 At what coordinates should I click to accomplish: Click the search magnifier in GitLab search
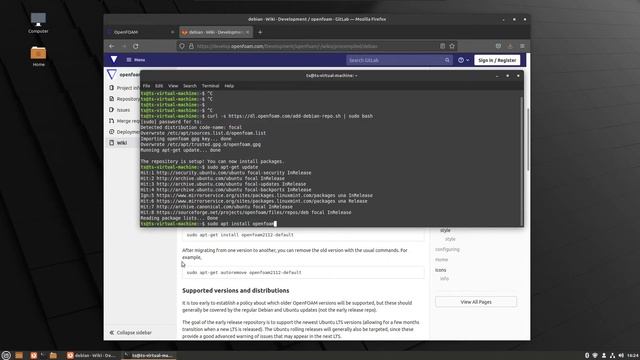coord(447,60)
